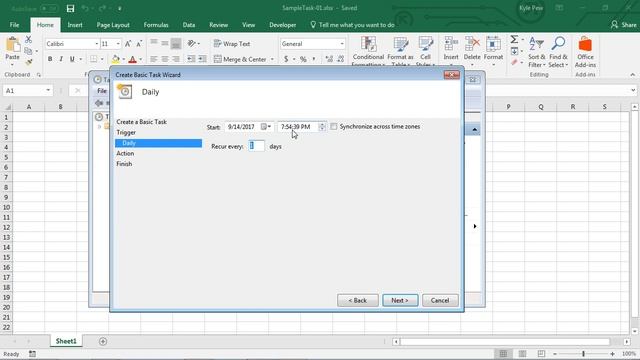Switch to the Formulas tab

pos(156,25)
